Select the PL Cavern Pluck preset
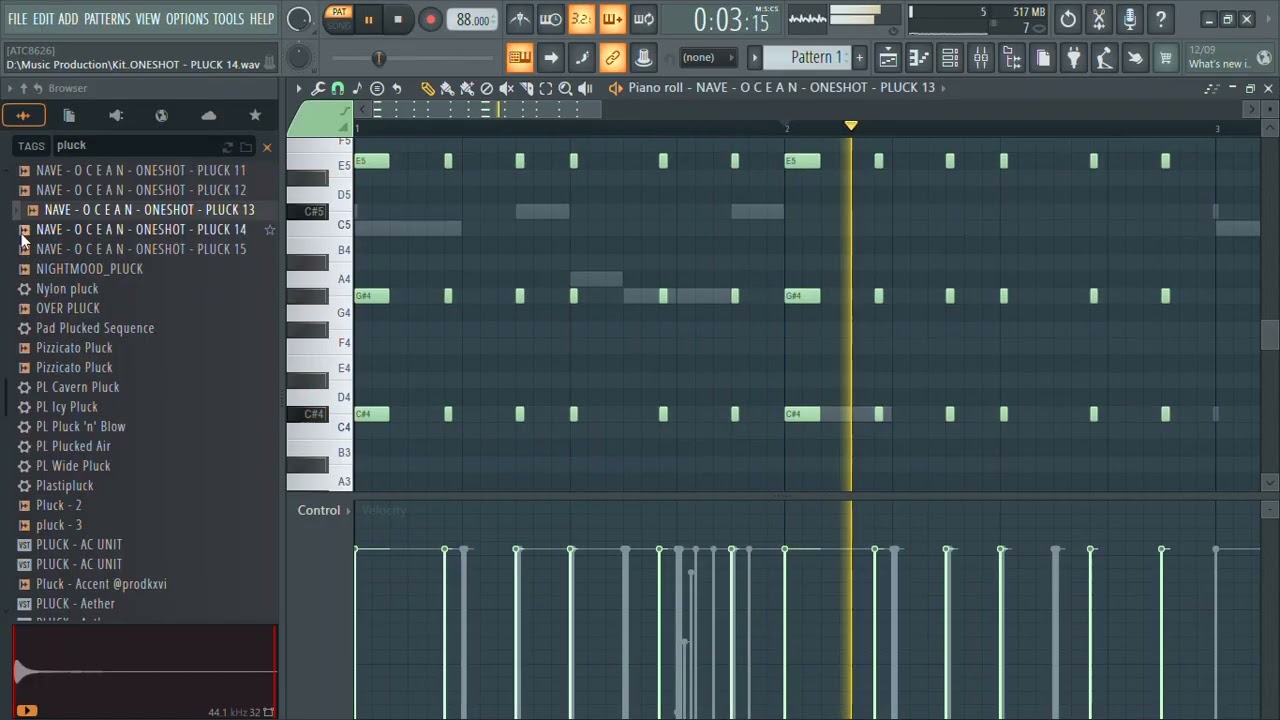The height and width of the screenshot is (720, 1280). tap(77, 387)
